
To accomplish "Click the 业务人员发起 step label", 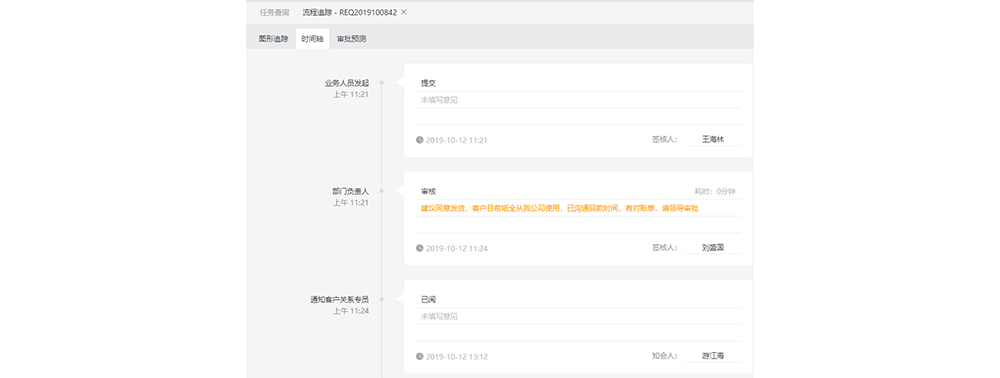I will pos(346,83).
